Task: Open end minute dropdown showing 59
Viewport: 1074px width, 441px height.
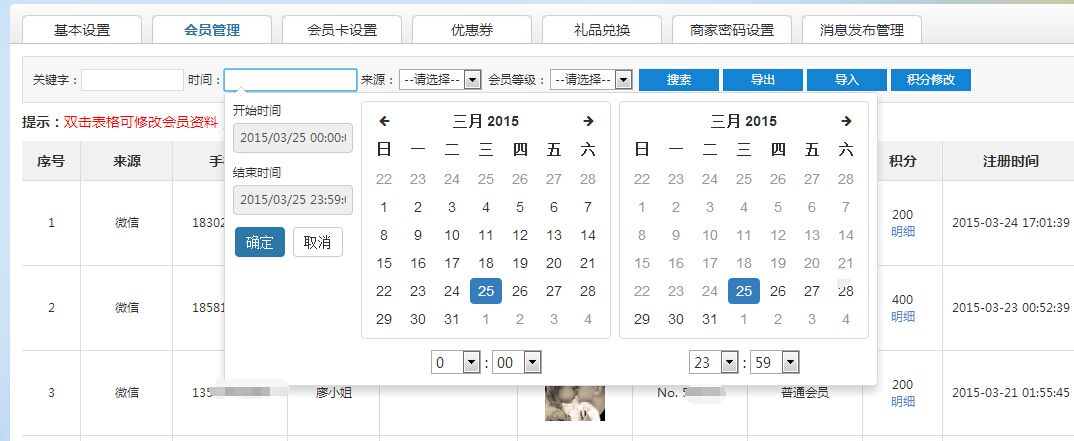Action: tap(775, 362)
